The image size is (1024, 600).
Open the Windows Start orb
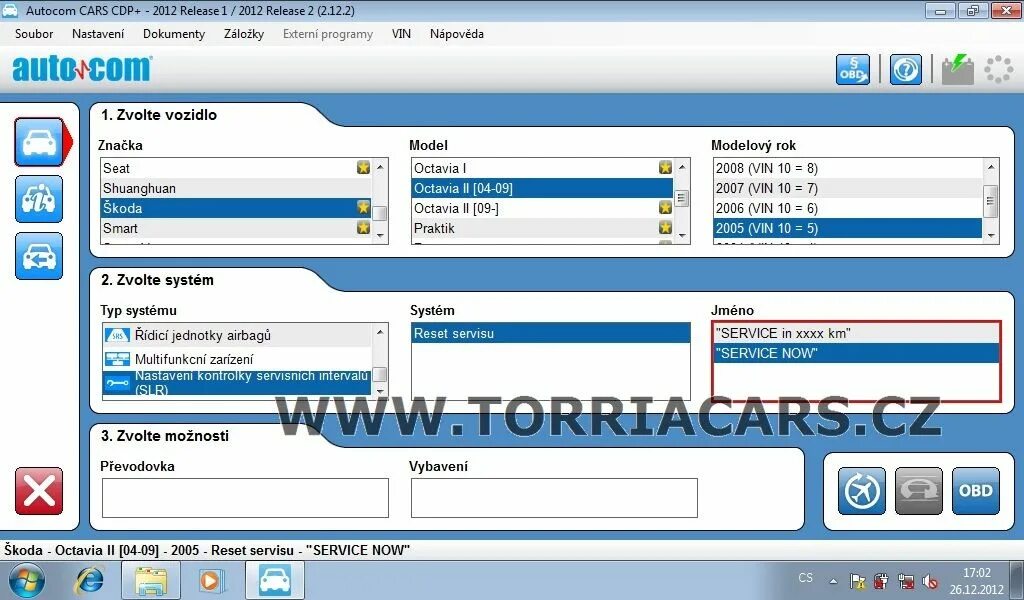(x=25, y=580)
